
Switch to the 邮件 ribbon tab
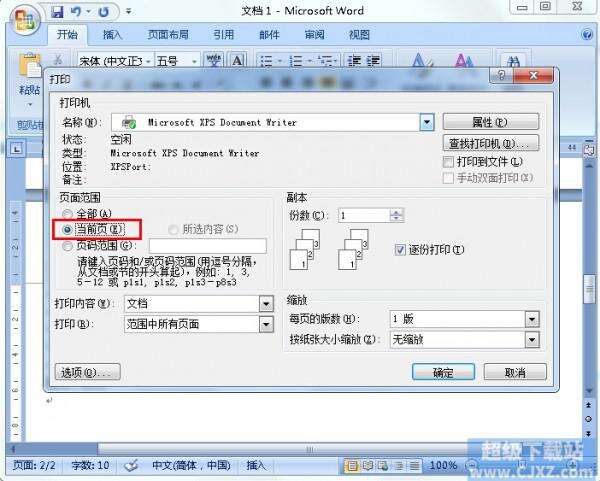(269, 35)
